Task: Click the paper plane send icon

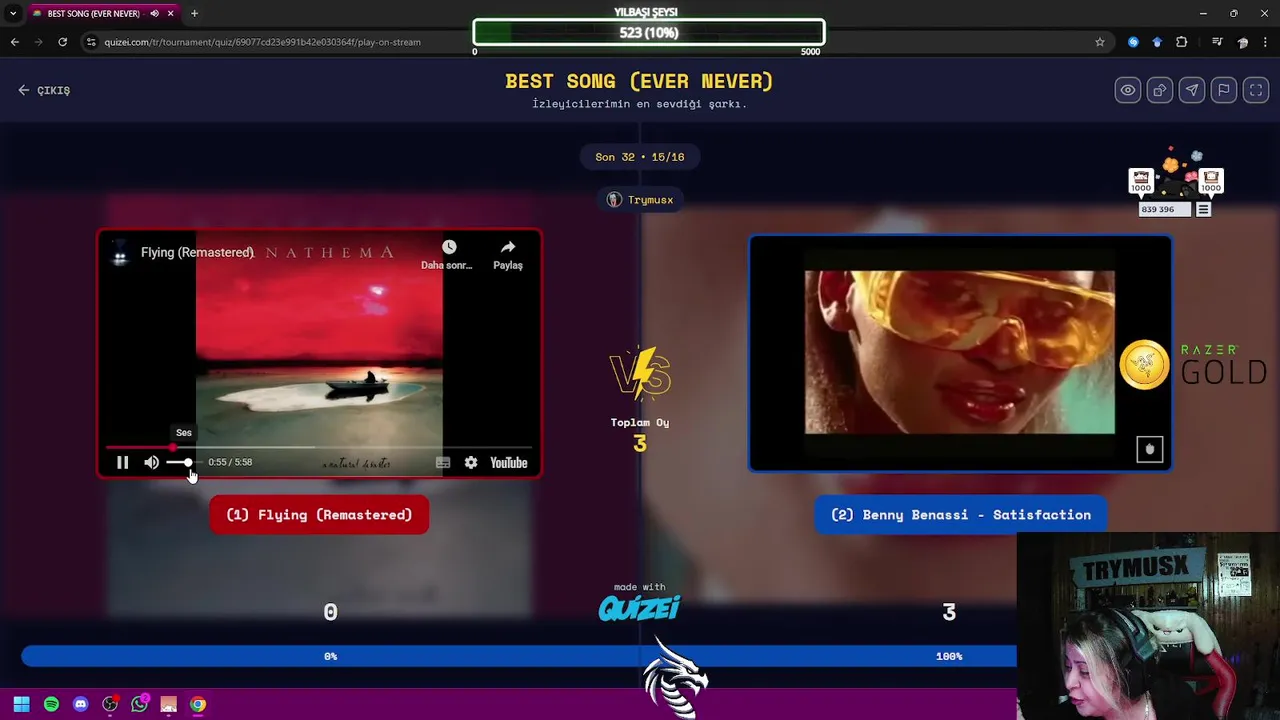Action: [x=1192, y=90]
